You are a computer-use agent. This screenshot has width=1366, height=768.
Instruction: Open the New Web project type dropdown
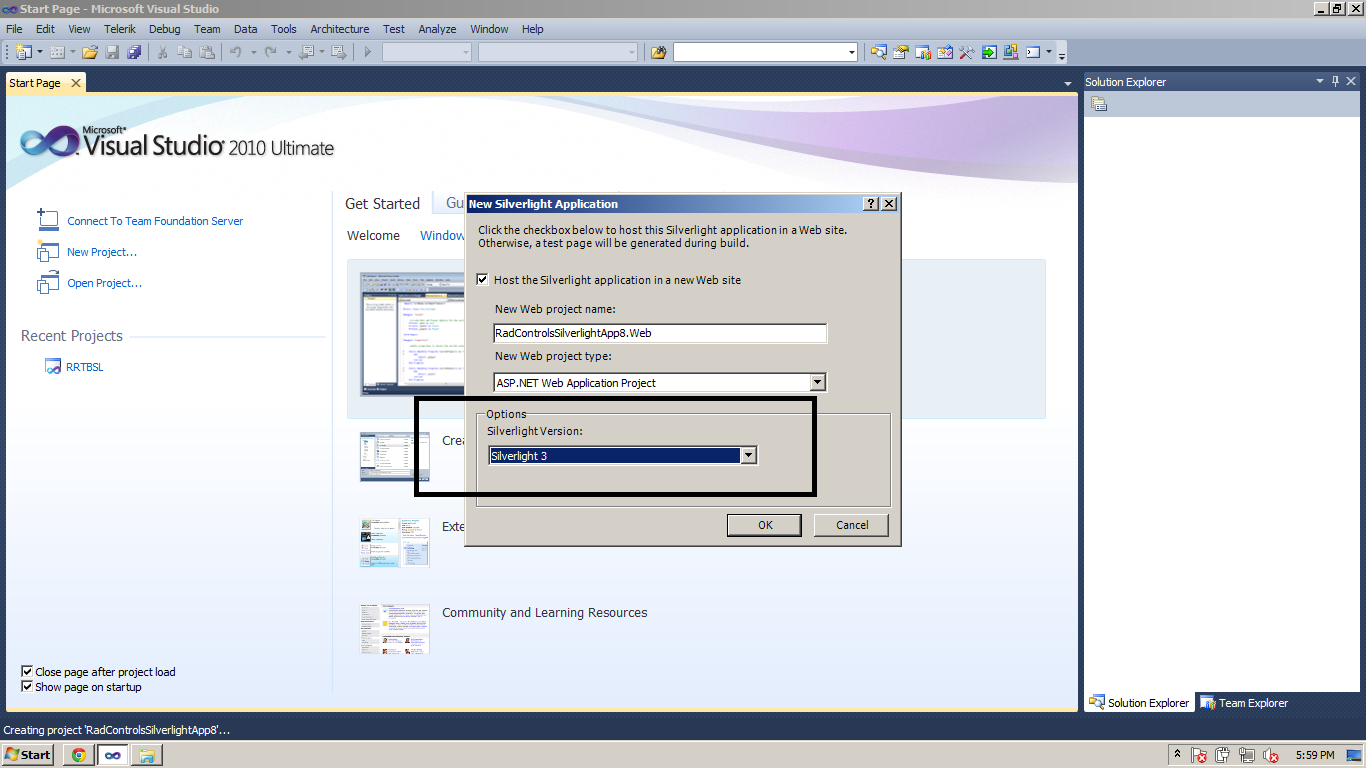pyautogui.click(x=817, y=382)
